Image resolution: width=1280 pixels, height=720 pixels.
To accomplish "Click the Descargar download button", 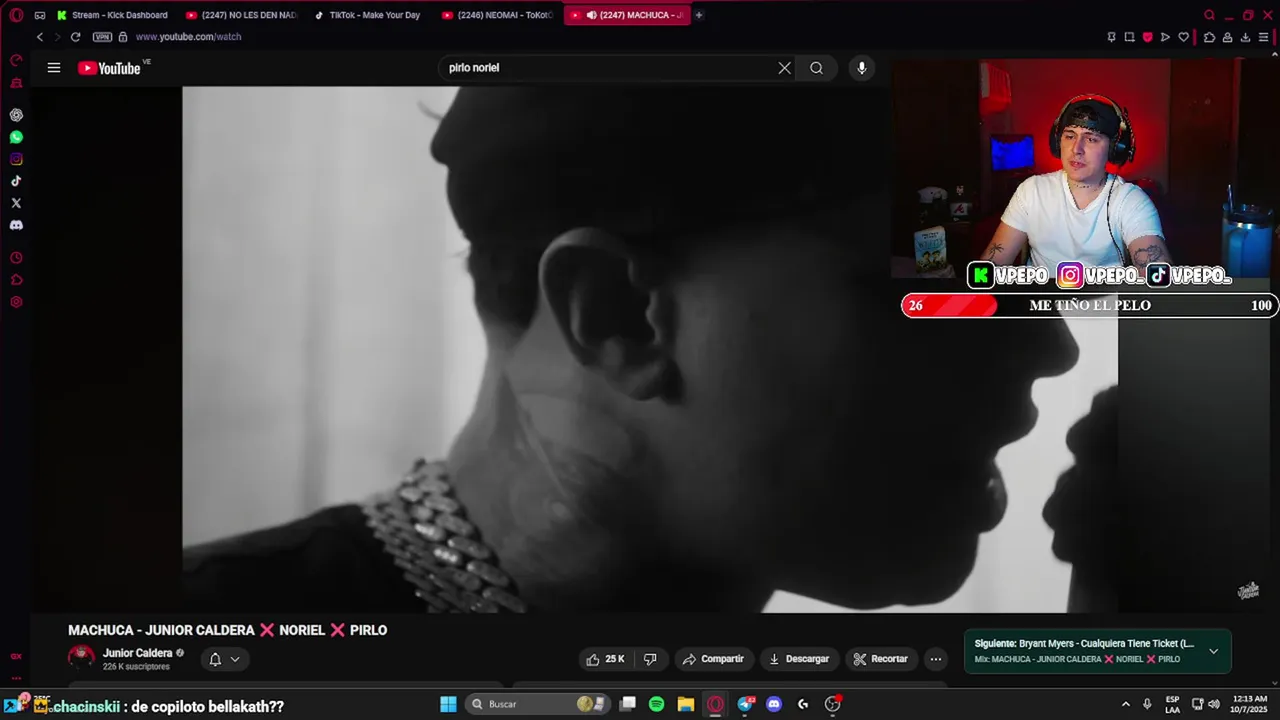I will coord(799,659).
